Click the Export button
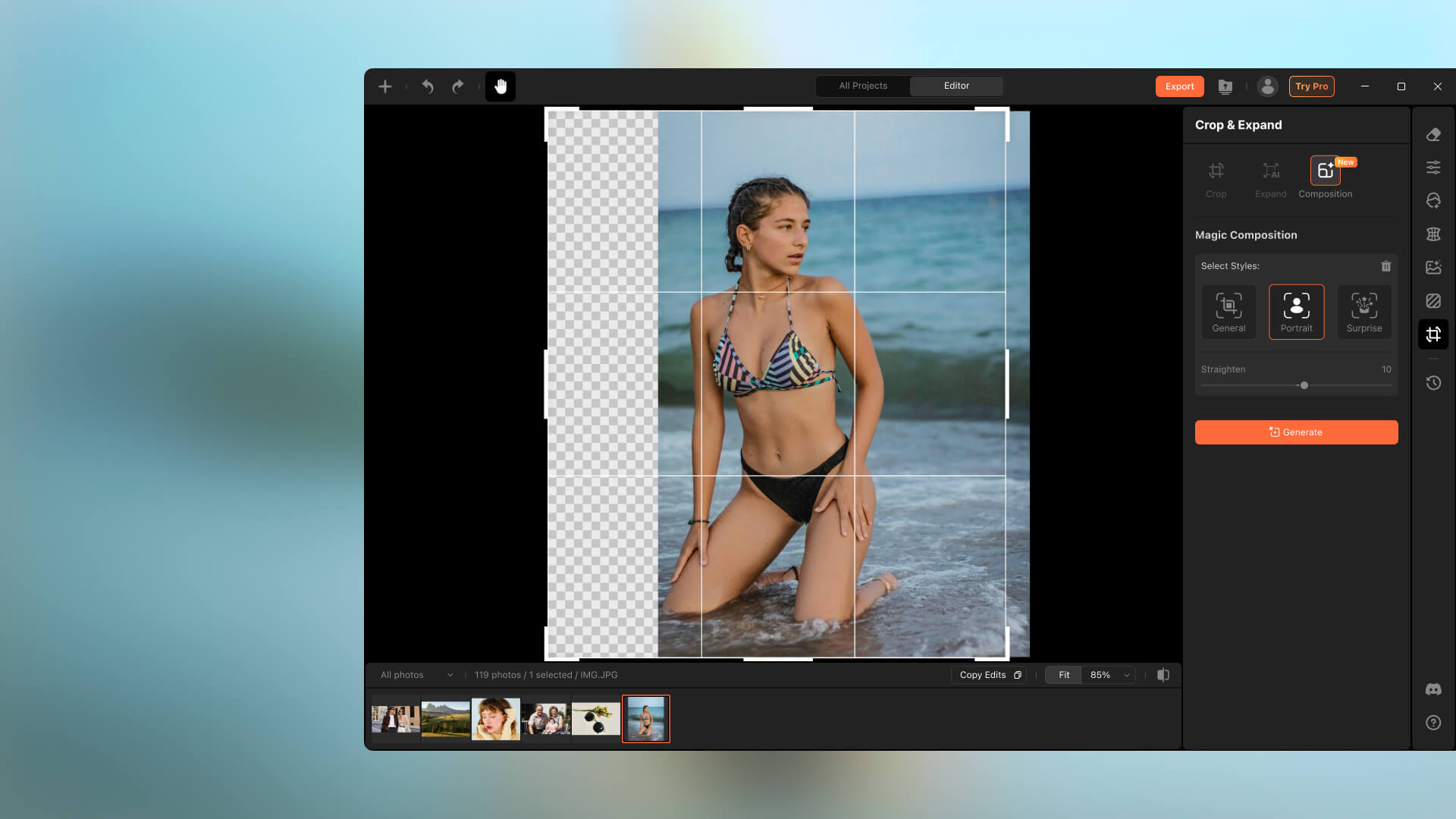Image resolution: width=1456 pixels, height=819 pixels. click(x=1179, y=86)
